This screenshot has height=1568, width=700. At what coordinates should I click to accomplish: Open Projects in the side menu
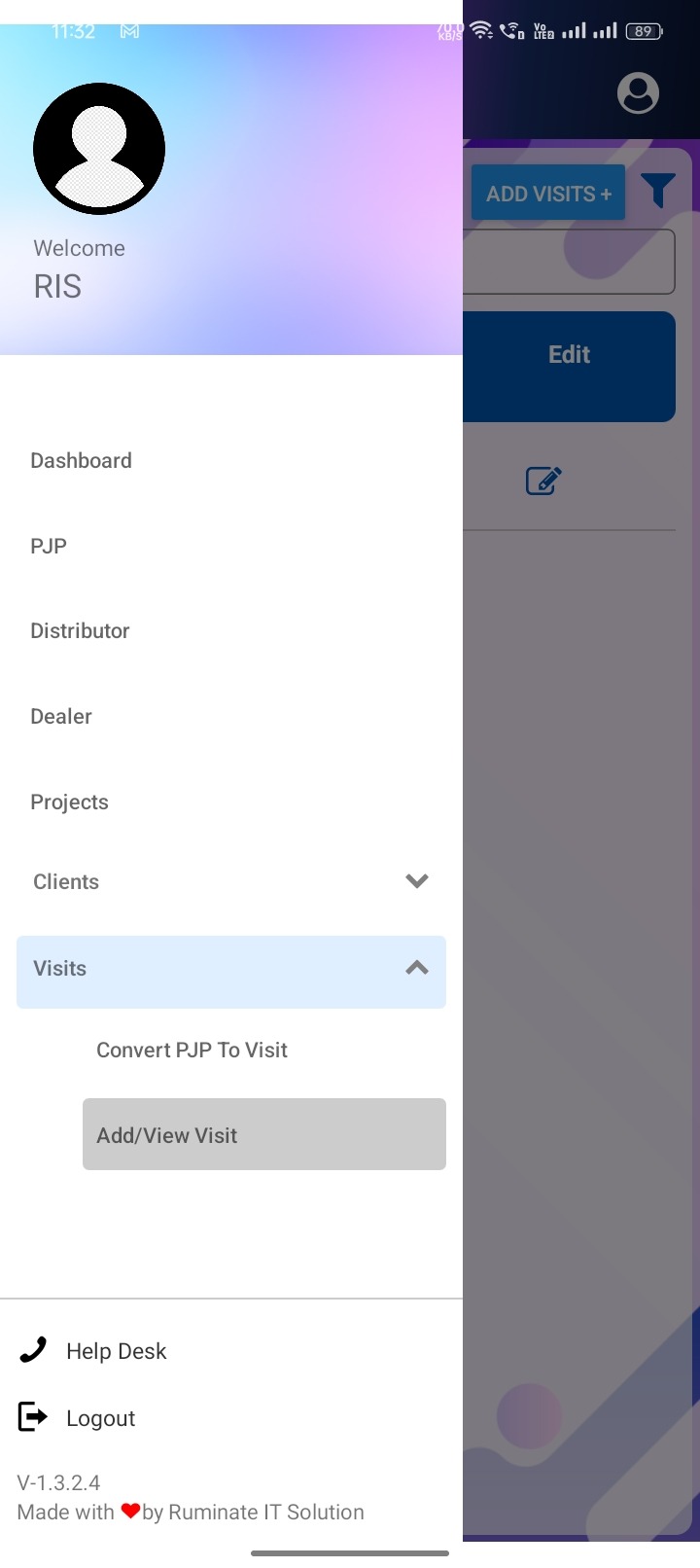(69, 802)
